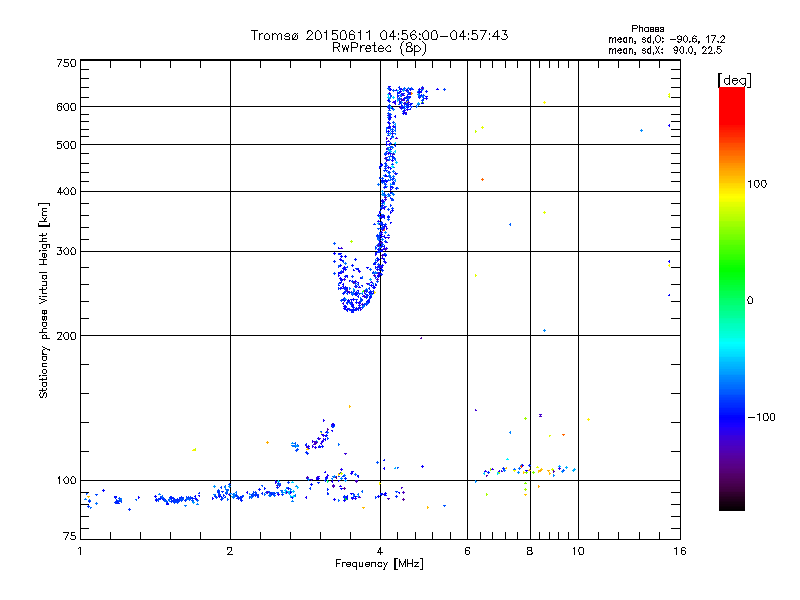This screenshot has height=600, width=800.
Task: Click the '[deg]' colorbar unit label
Action: coord(734,80)
